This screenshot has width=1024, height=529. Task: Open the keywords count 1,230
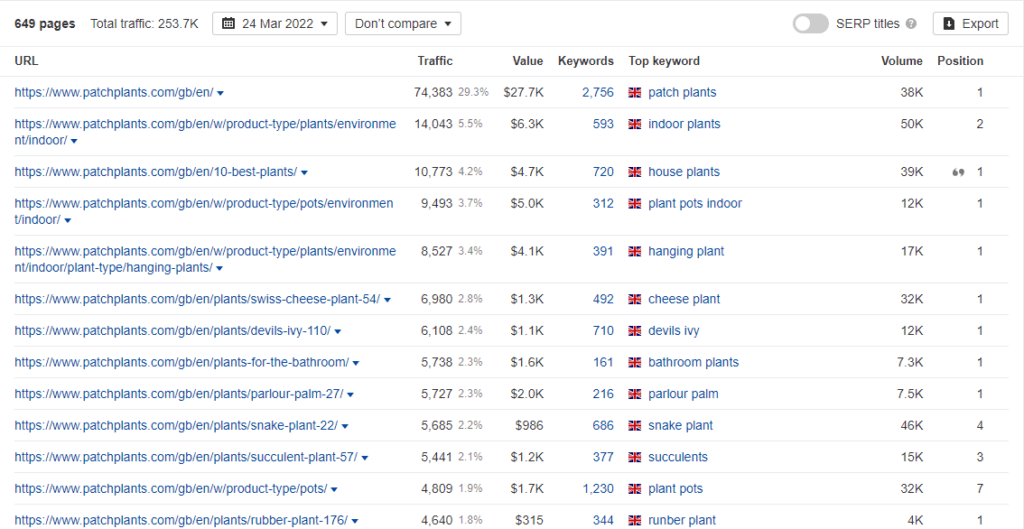pos(598,489)
